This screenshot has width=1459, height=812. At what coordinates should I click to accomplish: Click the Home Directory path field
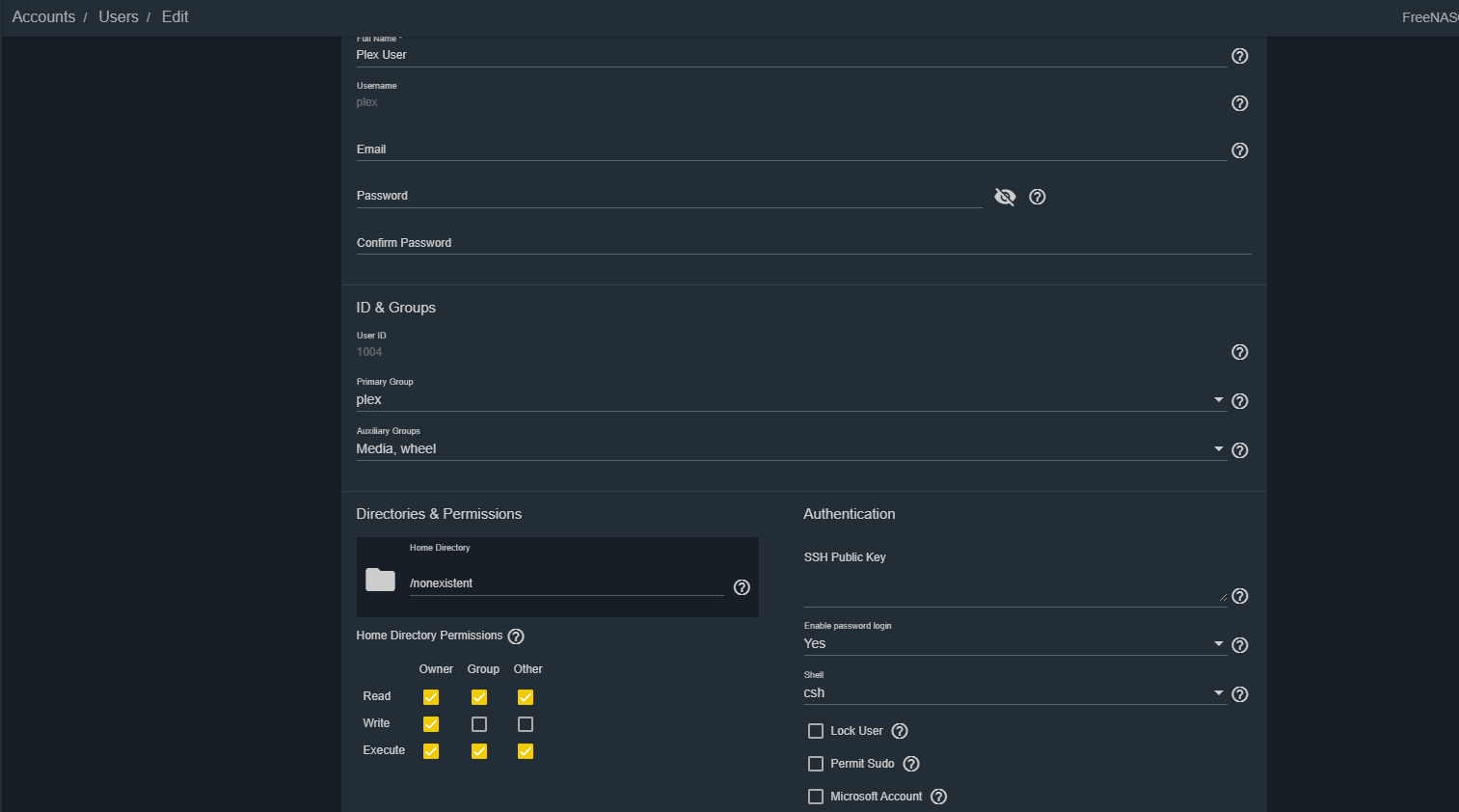tap(566, 583)
